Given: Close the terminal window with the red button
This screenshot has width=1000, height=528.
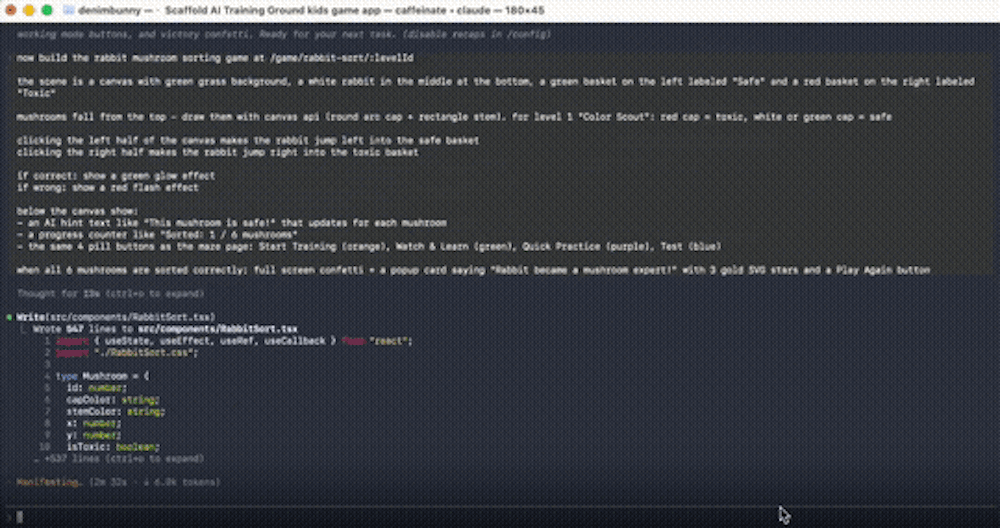Looking at the screenshot, I should click(x=10, y=10).
